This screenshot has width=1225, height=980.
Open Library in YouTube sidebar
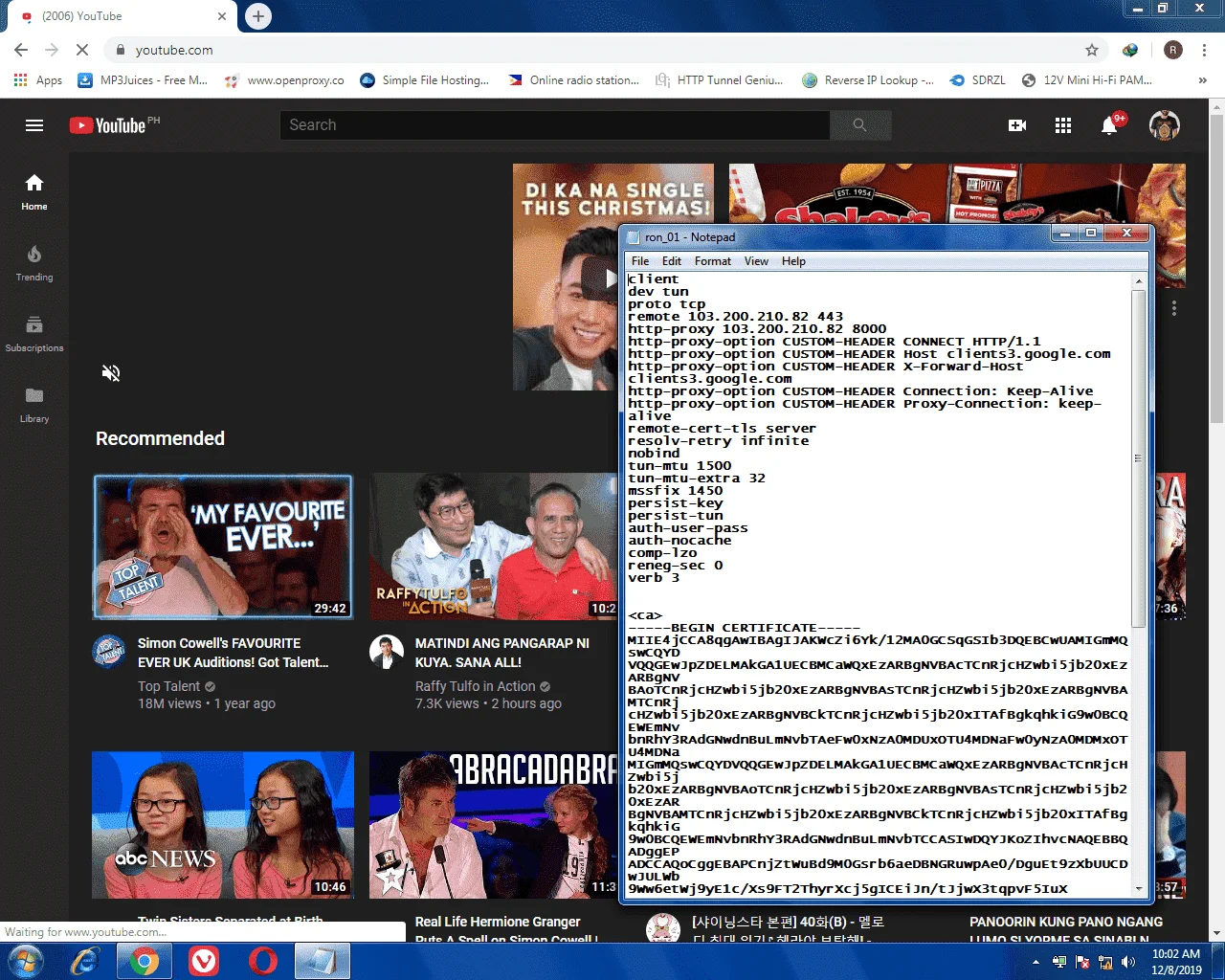pos(34,405)
